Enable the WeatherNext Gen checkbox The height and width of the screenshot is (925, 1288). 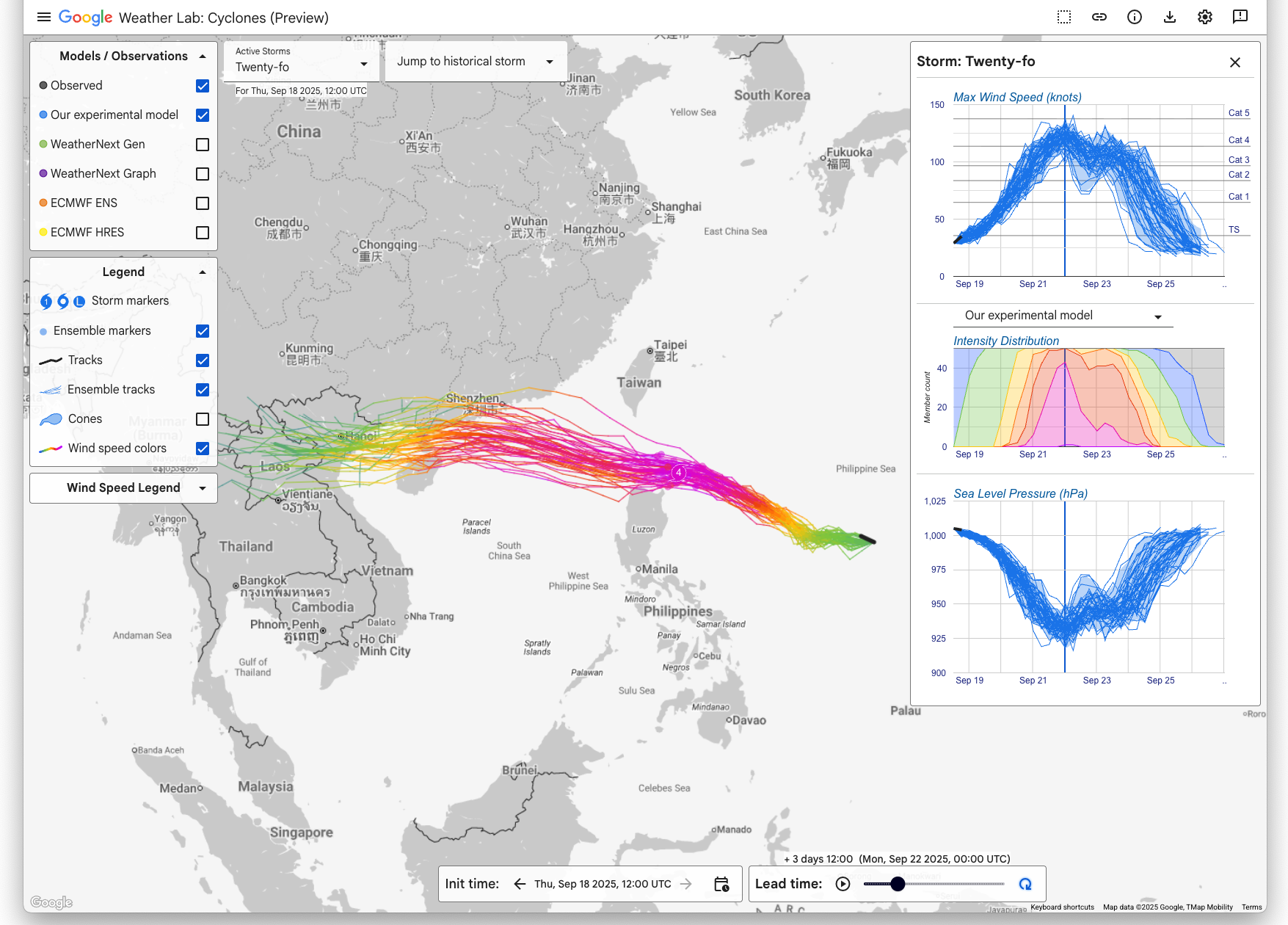(x=203, y=145)
